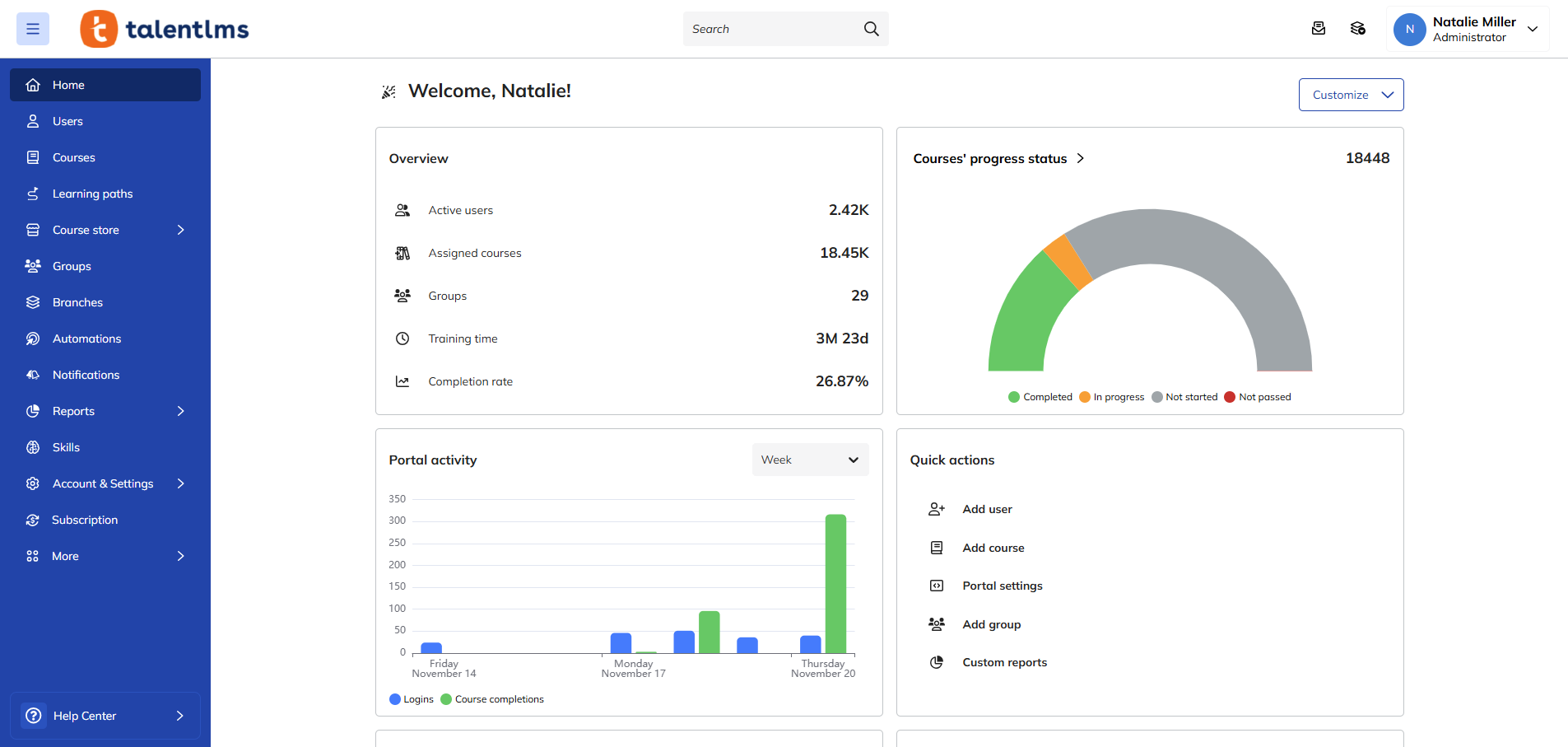Open Learning paths in sidebar
The height and width of the screenshot is (747, 1568).
pos(92,194)
